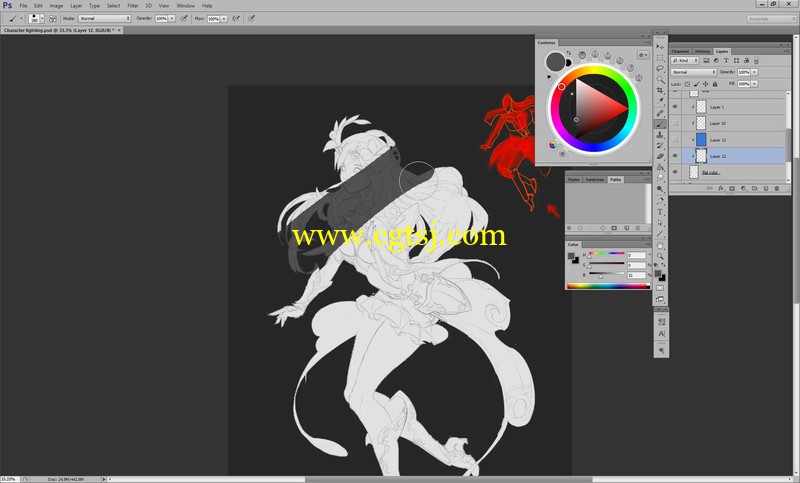This screenshot has height=483, width=800.
Task: Open tool preset picker arrow
Action: [21, 18]
